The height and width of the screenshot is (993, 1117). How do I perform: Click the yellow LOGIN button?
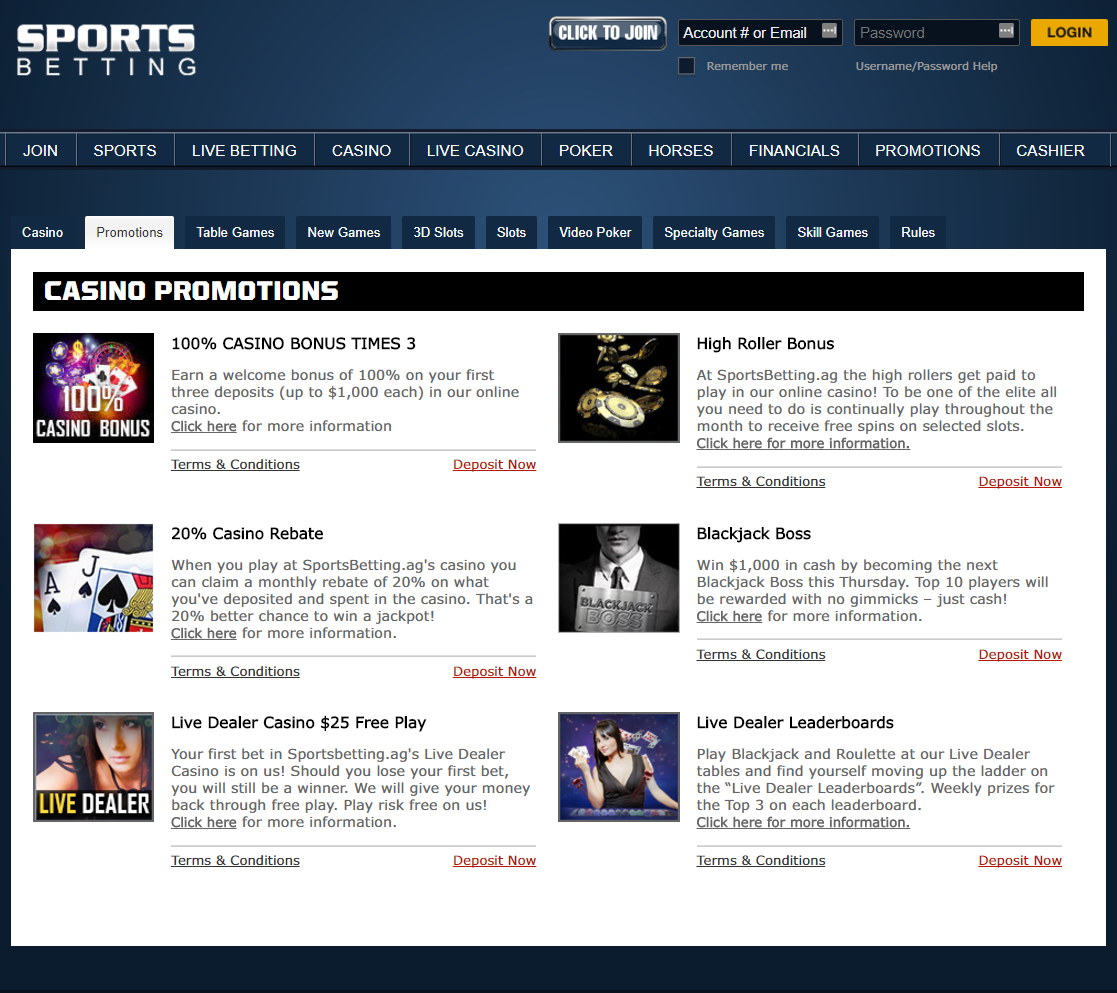point(1069,33)
